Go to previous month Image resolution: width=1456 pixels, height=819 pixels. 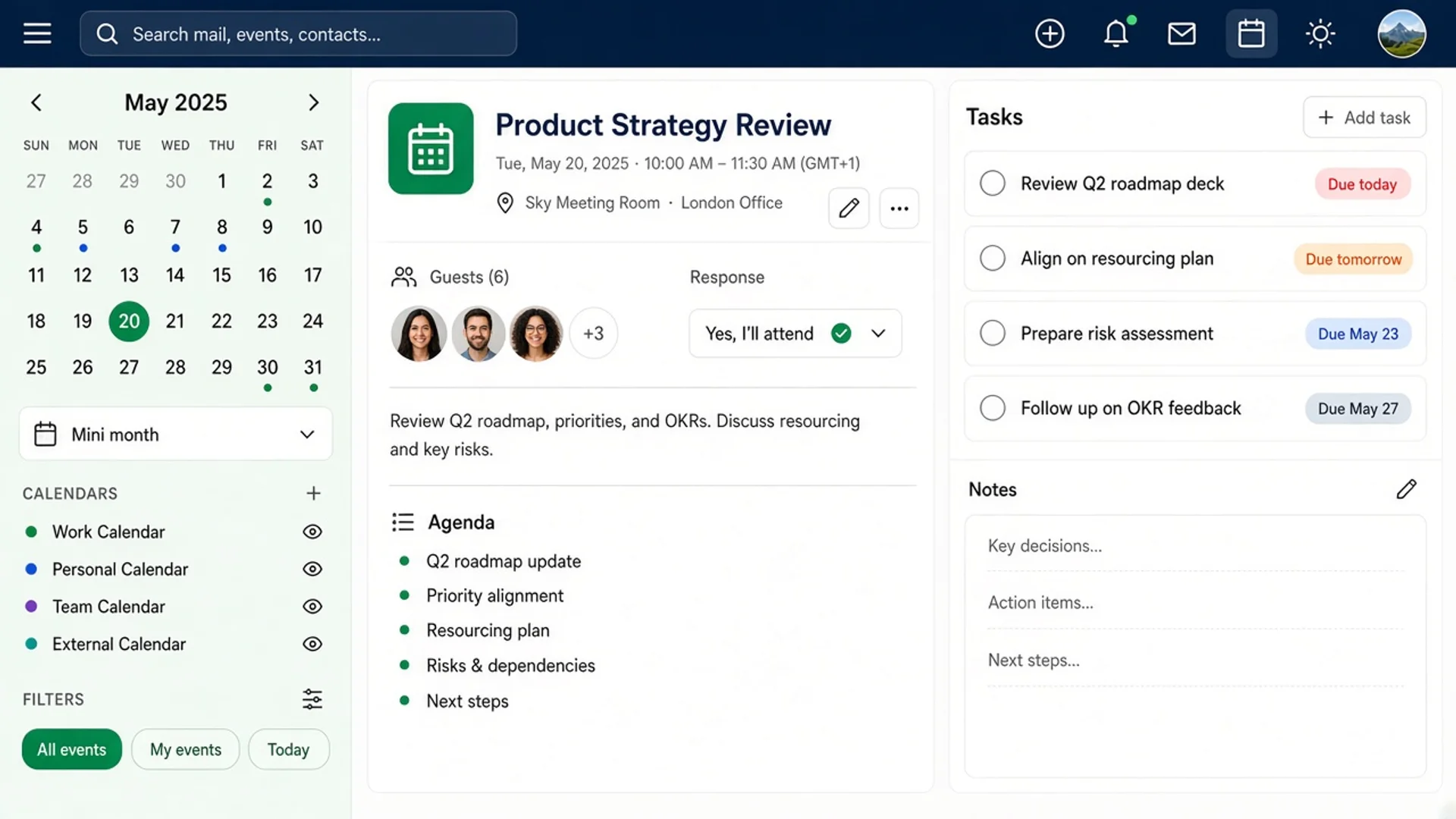point(36,102)
